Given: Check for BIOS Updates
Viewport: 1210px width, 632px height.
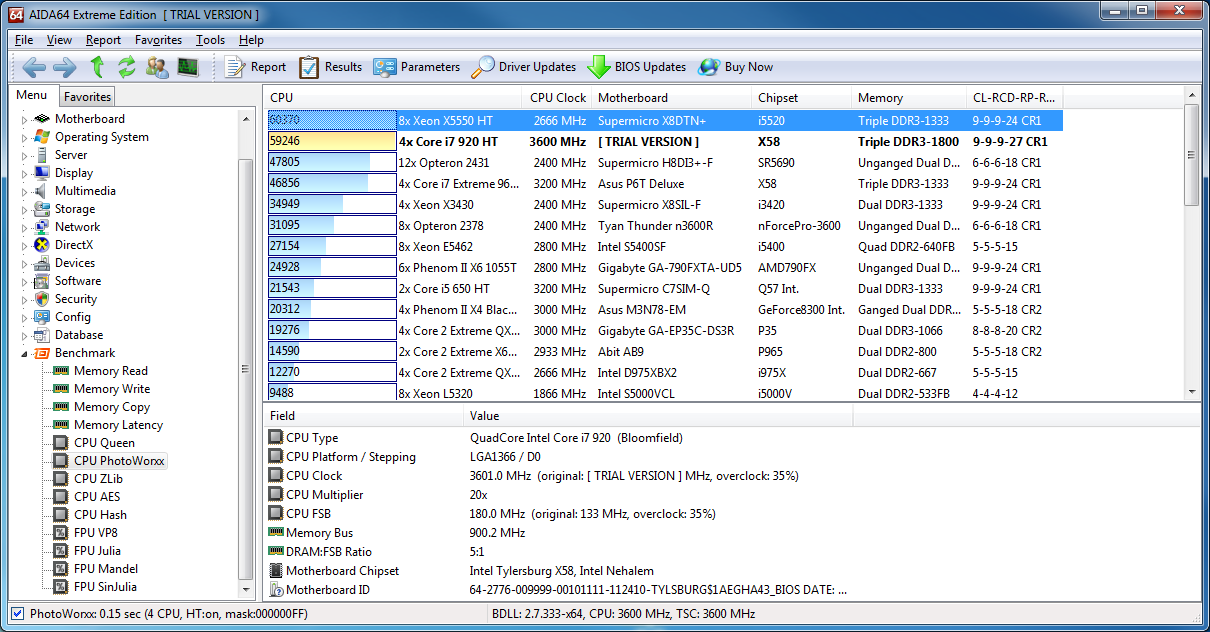Looking at the screenshot, I should [x=637, y=67].
